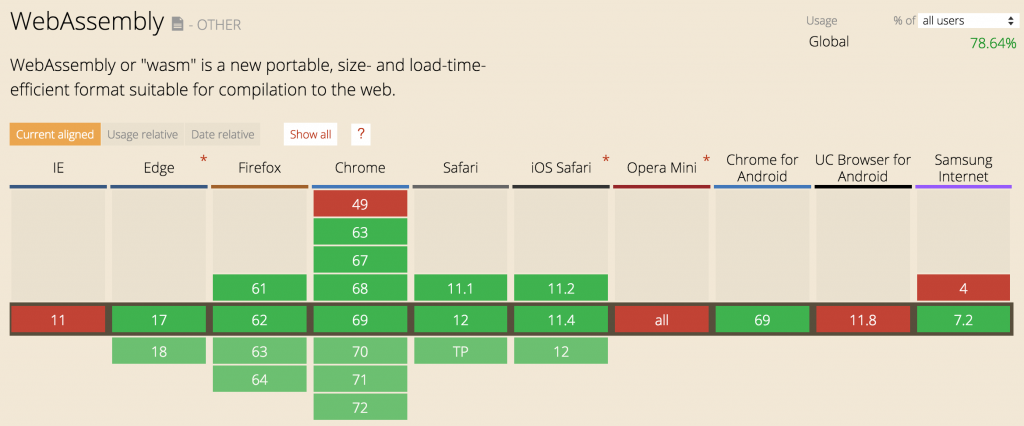Enable the Current aligned view
1024x426 pixels.
pos(55,134)
